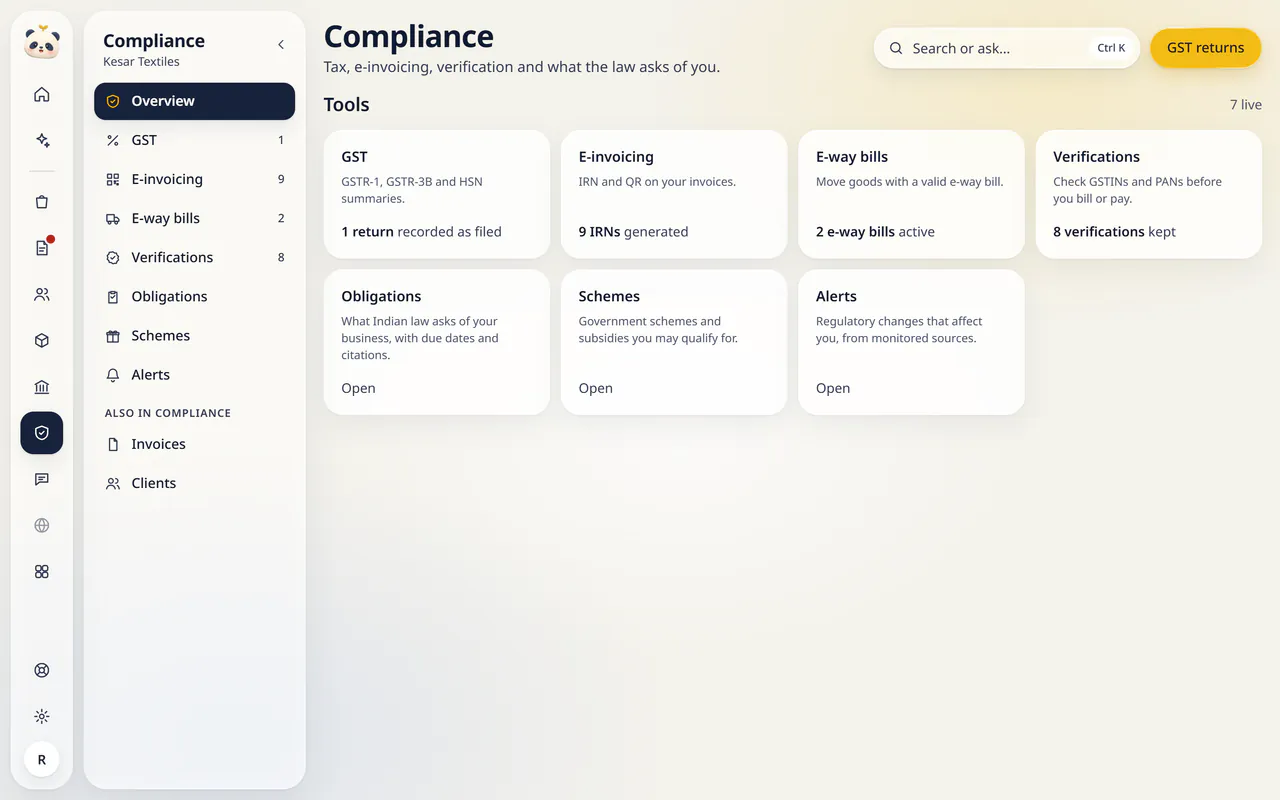The image size is (1280, 800).
Task: Open the chat message icon in rail
Action: (42, 479)
